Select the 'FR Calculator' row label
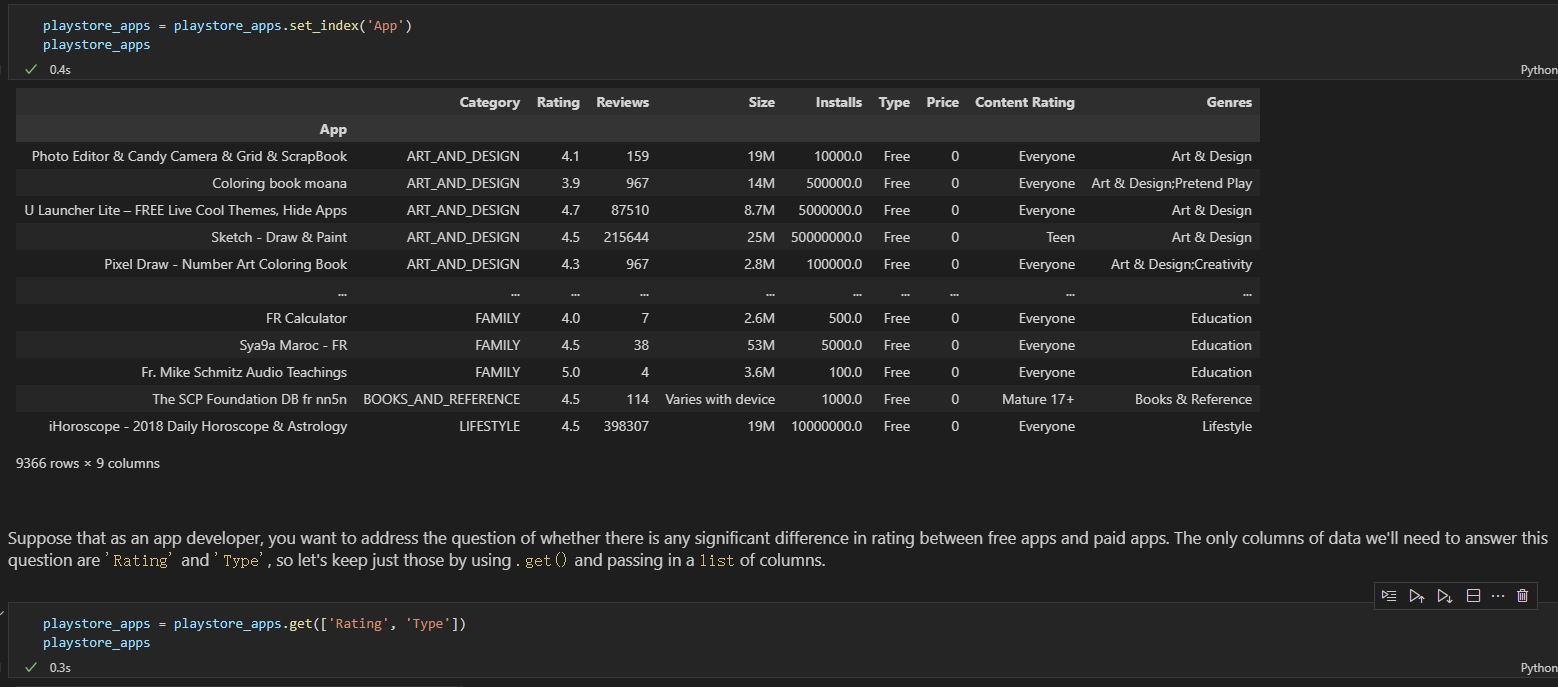 306,318
